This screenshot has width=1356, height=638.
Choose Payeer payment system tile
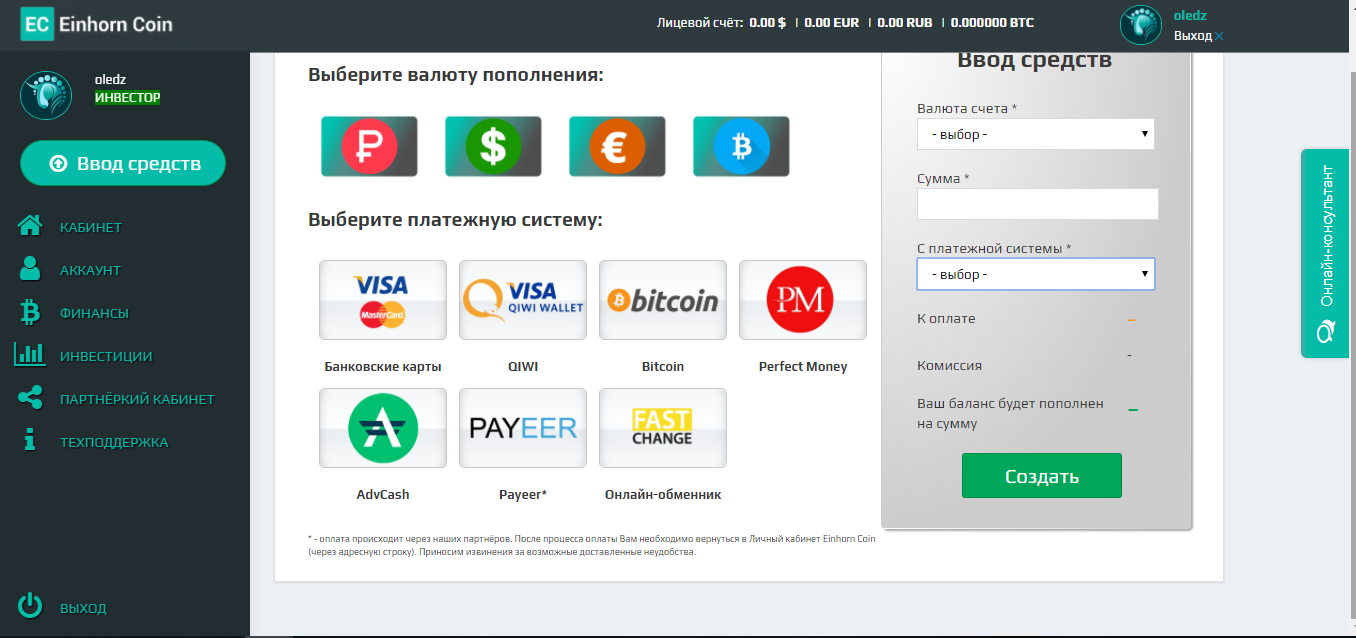pyautogui.click(x=523, y=428)
